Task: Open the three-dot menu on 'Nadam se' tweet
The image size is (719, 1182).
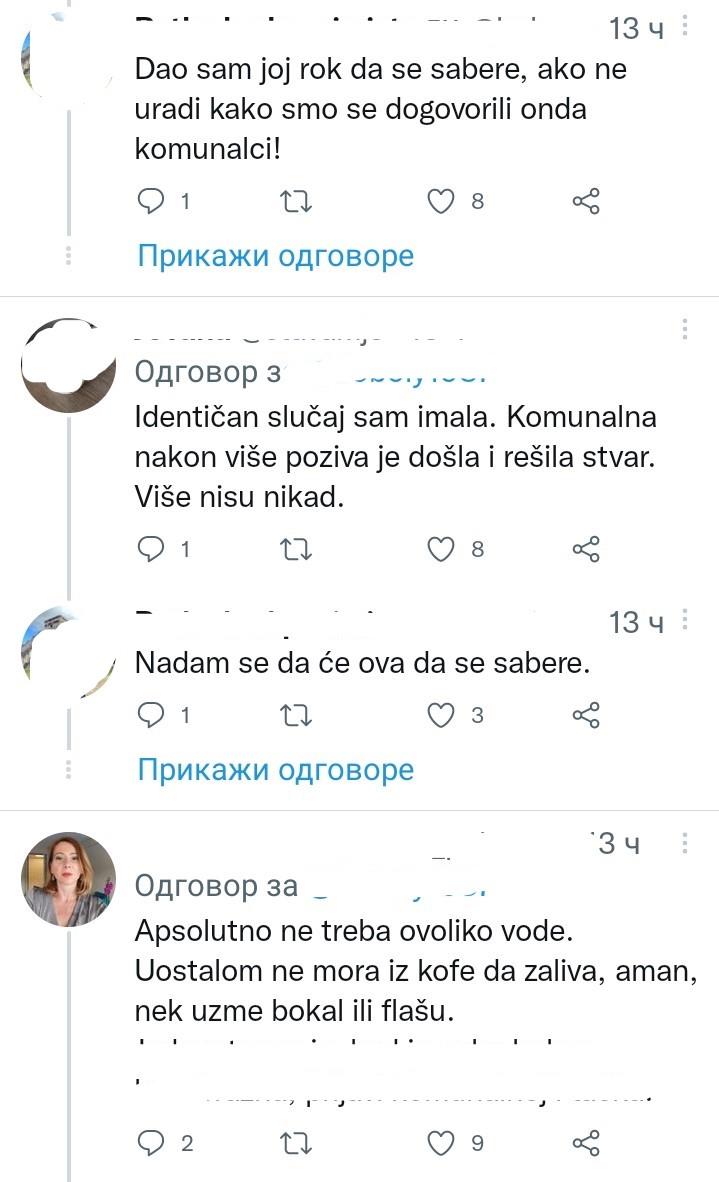Action: tap(684, 617)
